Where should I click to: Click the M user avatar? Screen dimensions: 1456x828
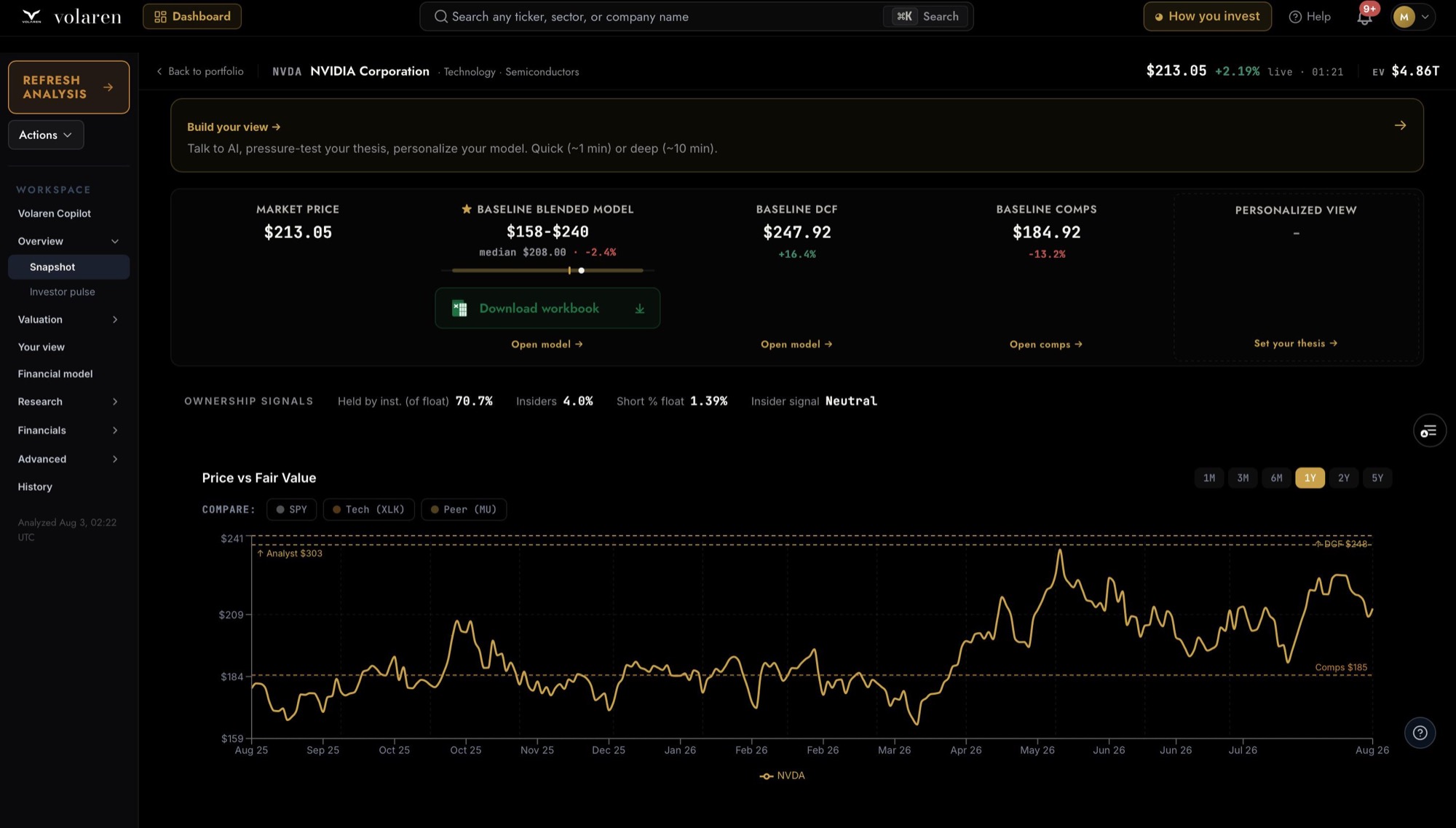[x=1404, y=17]
